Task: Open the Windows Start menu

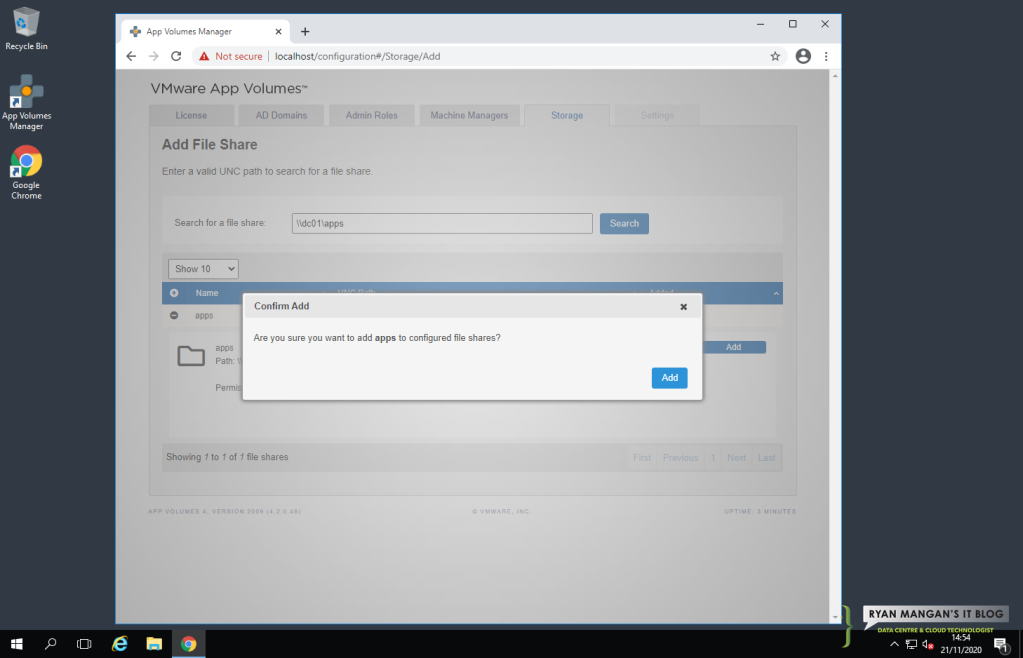Action: pos(17,644)
